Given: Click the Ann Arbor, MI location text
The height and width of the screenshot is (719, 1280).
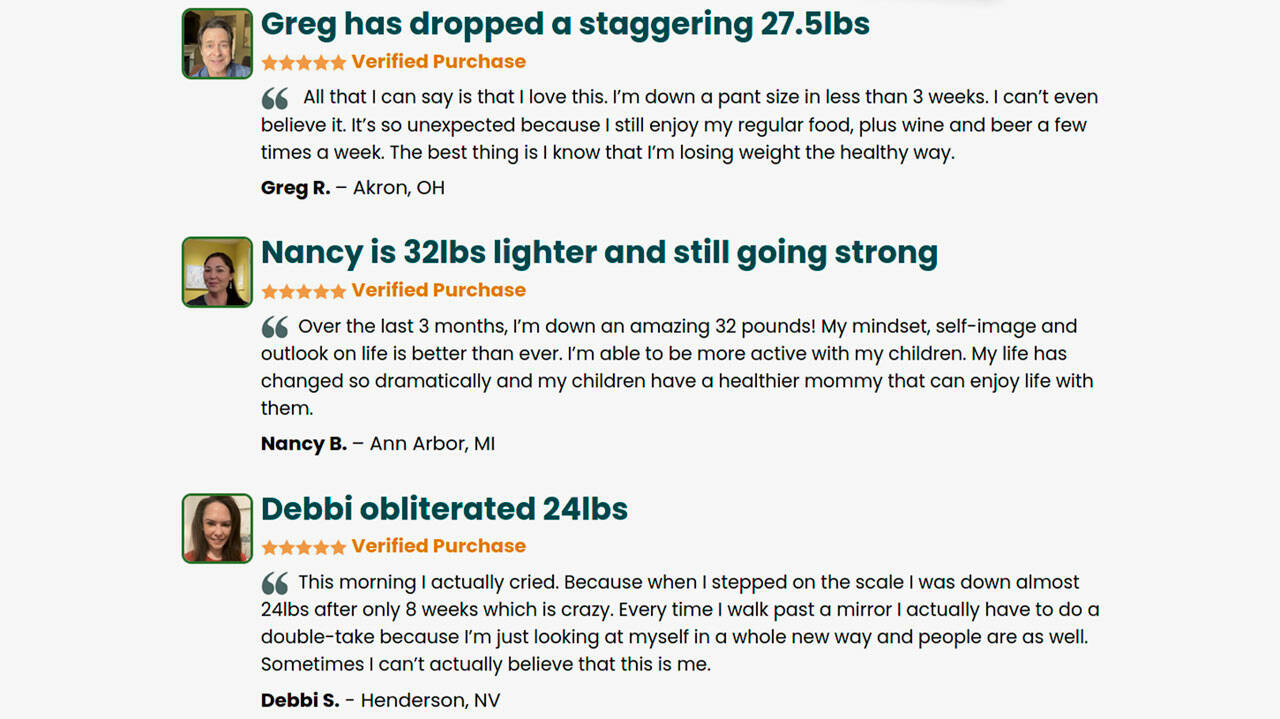Looking at the screenshot, I should (432, 444).
